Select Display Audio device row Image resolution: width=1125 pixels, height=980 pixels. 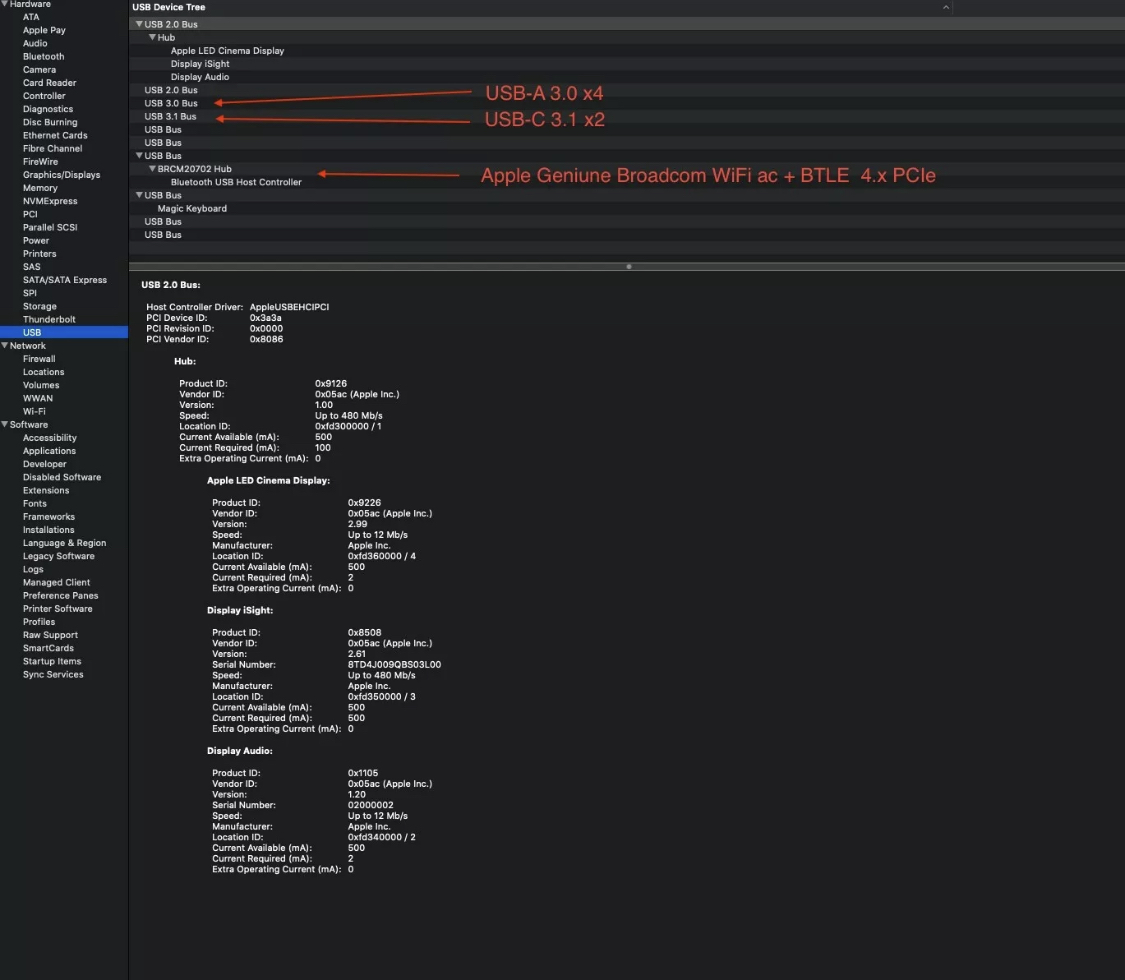(x=626, y=77)
